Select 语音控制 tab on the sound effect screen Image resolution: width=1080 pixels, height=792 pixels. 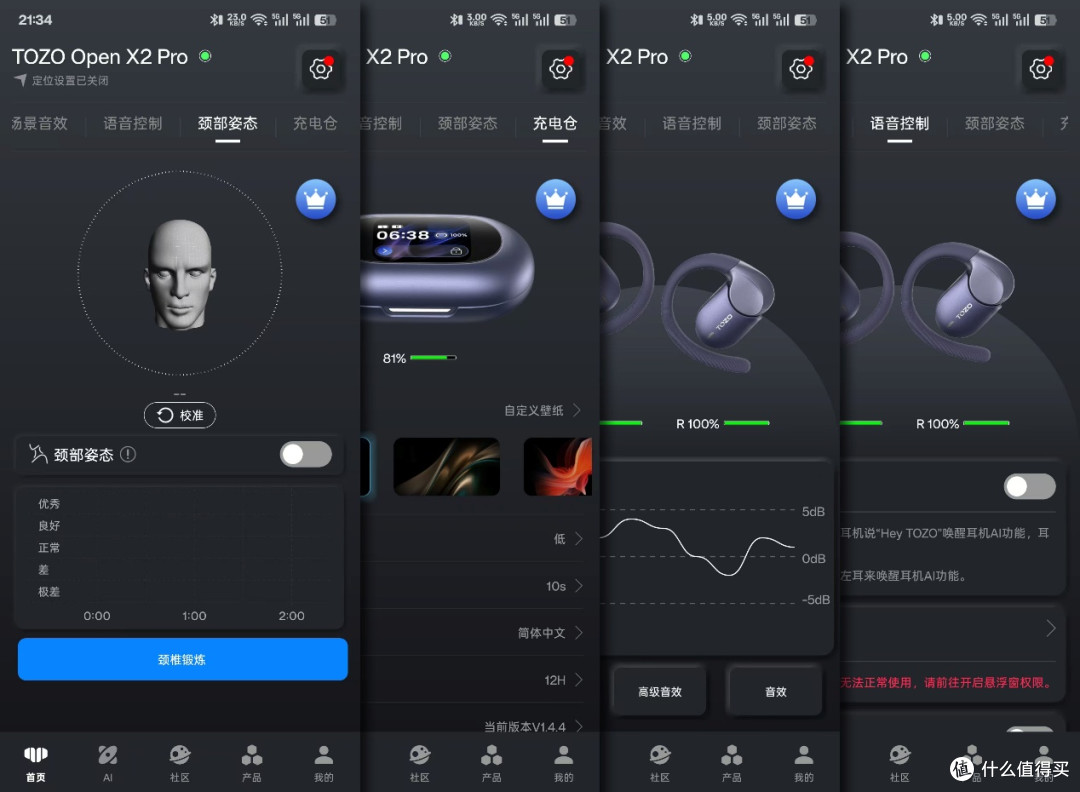point(692,123)
